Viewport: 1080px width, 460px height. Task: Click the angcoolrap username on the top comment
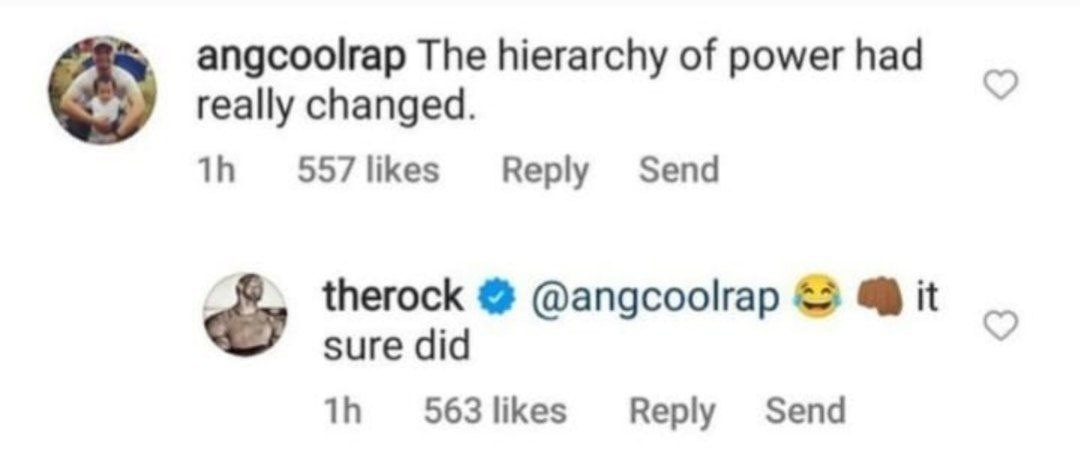coord(301,58)
